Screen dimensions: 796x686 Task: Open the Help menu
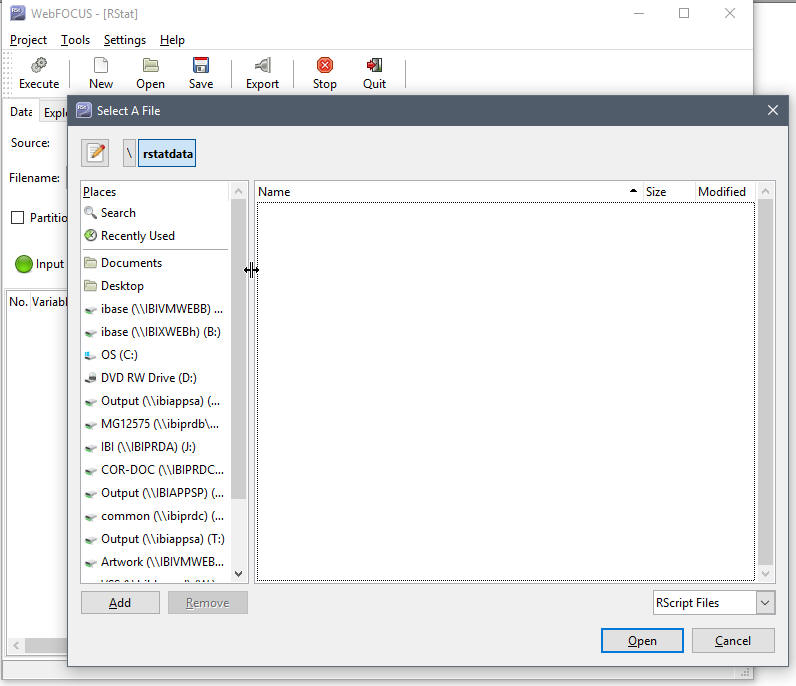(x=172, y=40)
